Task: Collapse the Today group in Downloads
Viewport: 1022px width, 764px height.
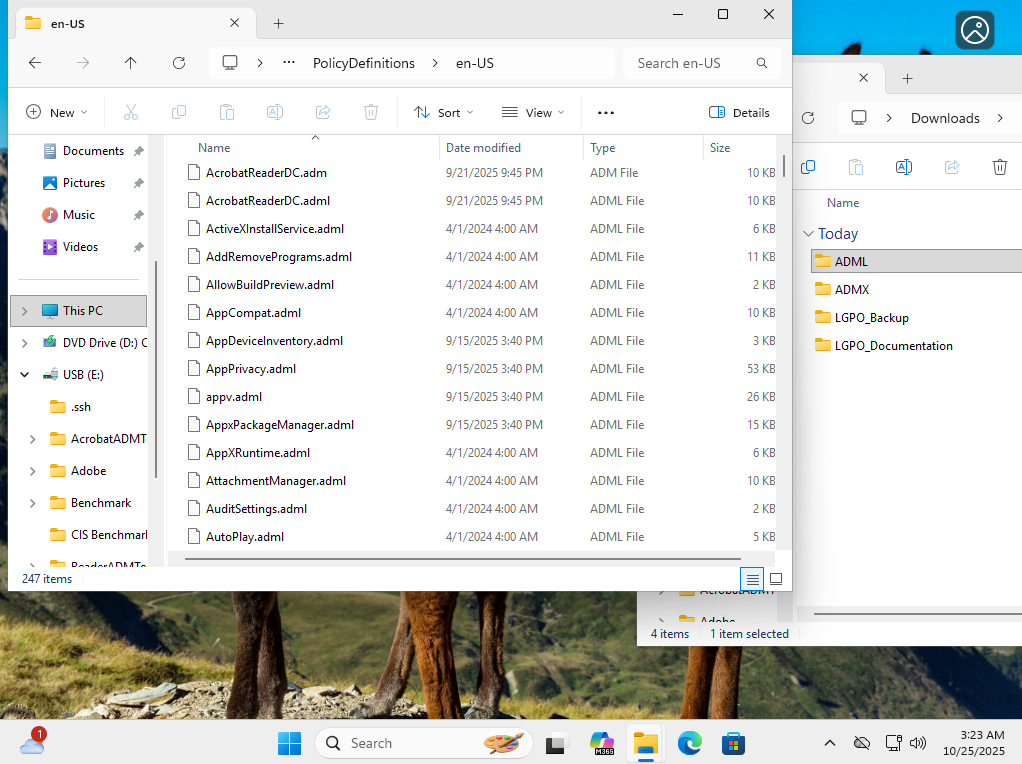Action: click(808, 234)
